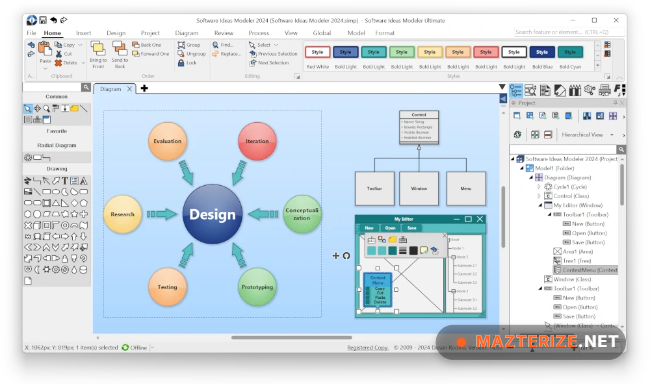Select the blank page shape in Drawing

28,281
